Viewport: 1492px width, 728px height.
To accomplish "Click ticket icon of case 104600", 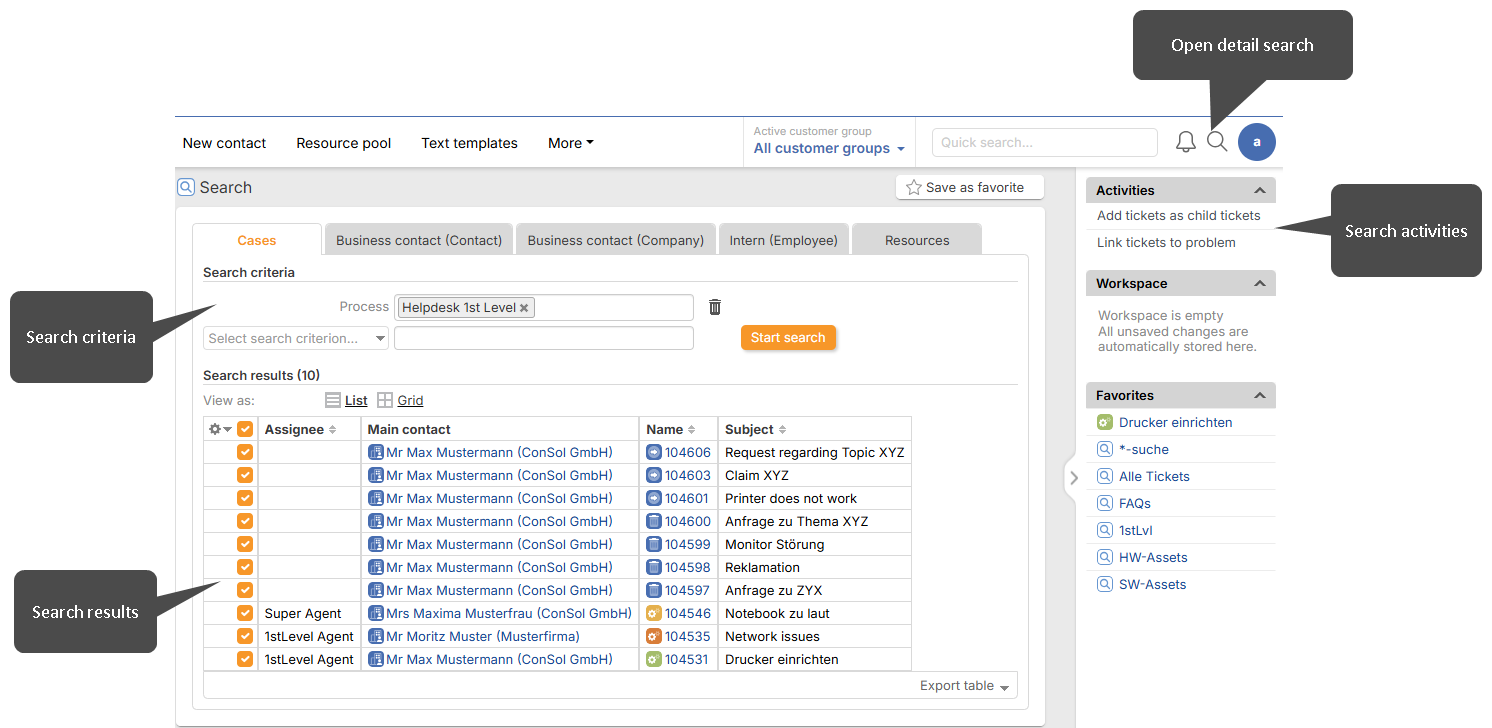I will (x=654, y=521).
